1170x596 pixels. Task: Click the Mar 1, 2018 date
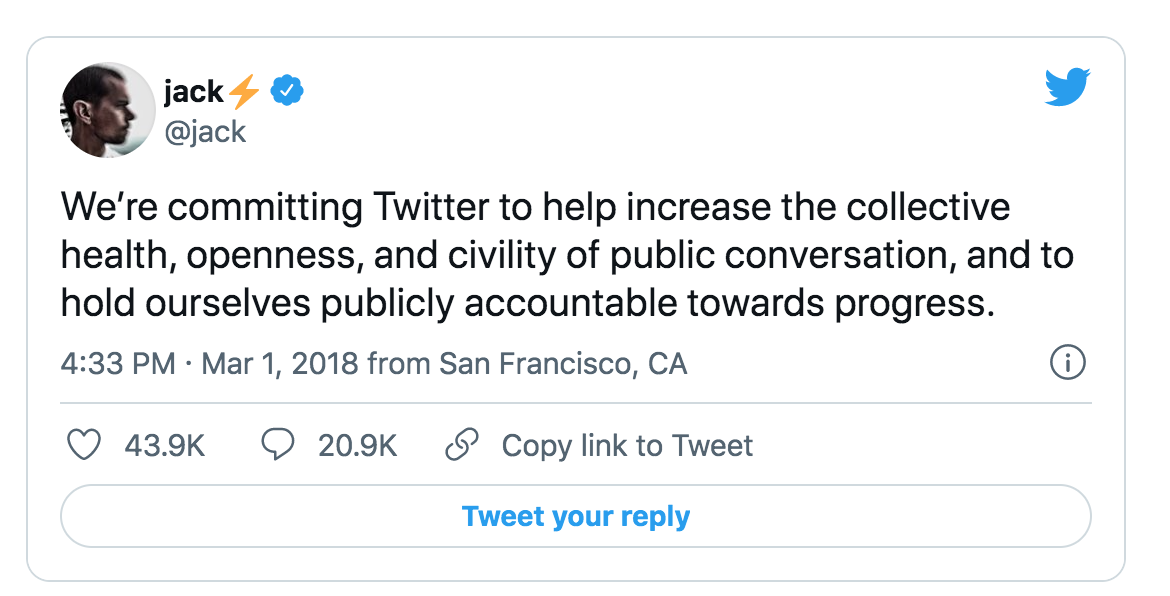coord(280,364)
